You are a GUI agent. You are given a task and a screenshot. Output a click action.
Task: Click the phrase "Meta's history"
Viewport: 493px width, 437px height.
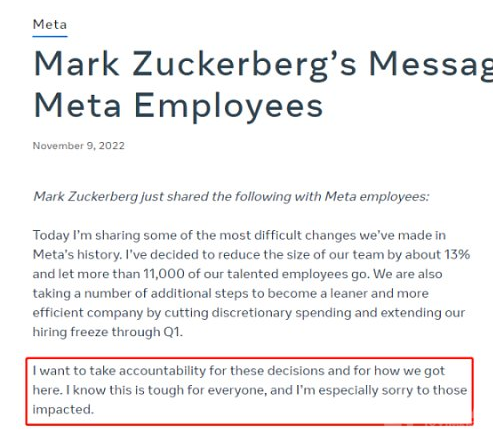[77, 255]
